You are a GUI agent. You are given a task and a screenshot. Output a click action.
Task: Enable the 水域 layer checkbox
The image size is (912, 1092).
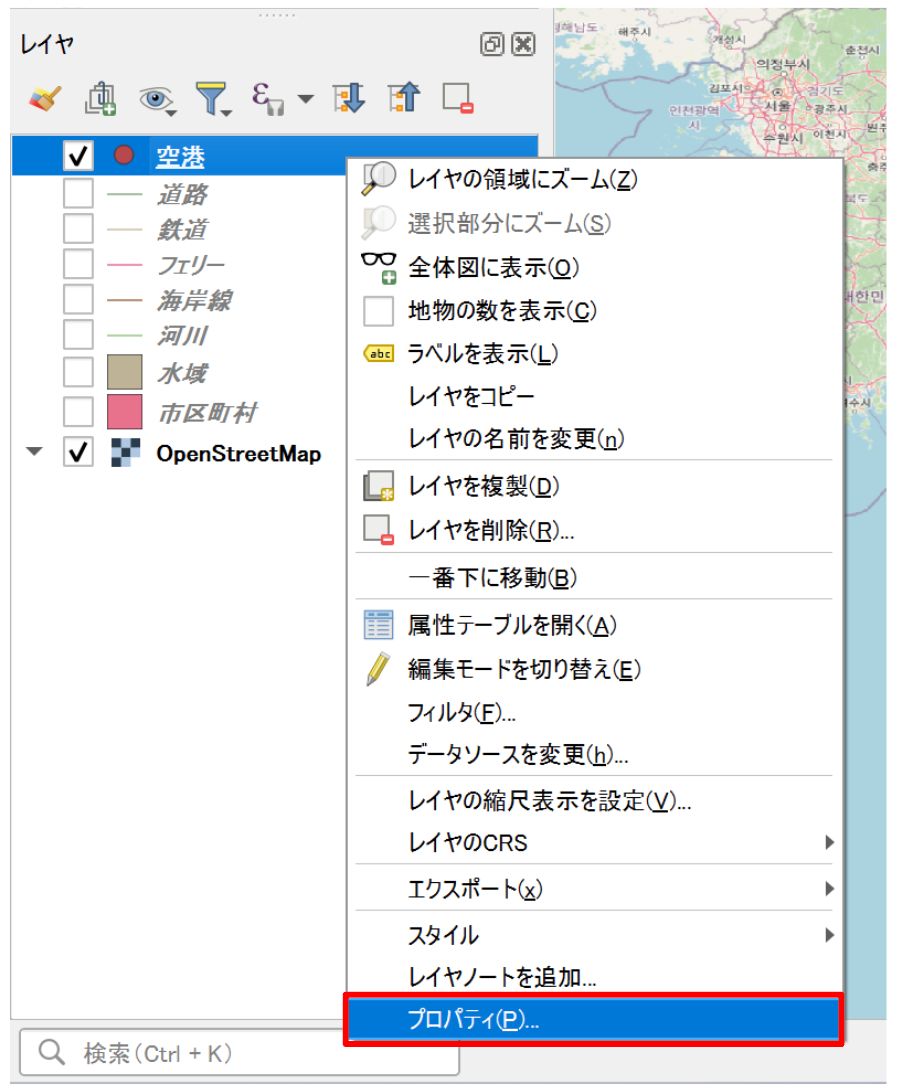(78, 372)
